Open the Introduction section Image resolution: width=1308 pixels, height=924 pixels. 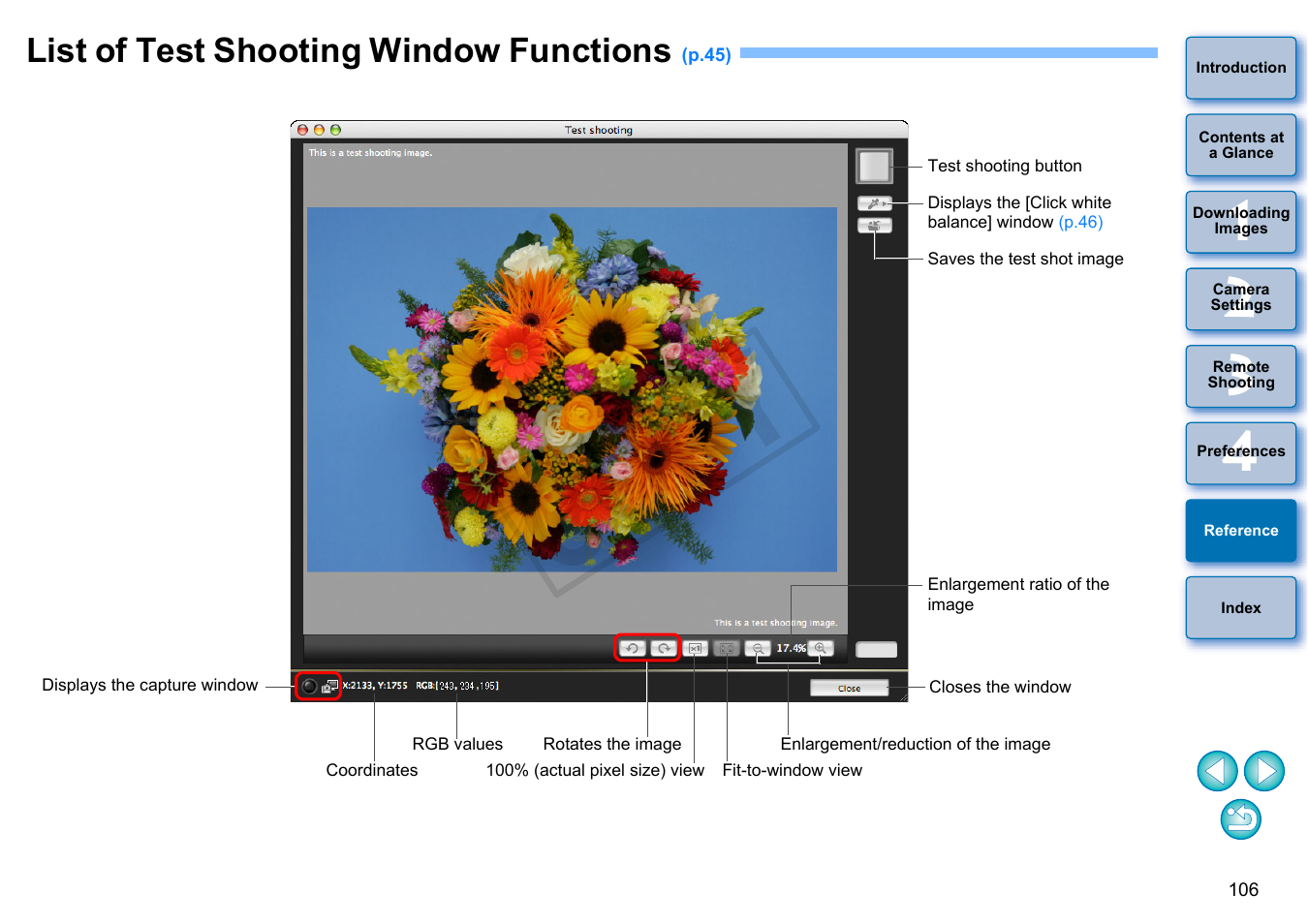(1240, 68)
